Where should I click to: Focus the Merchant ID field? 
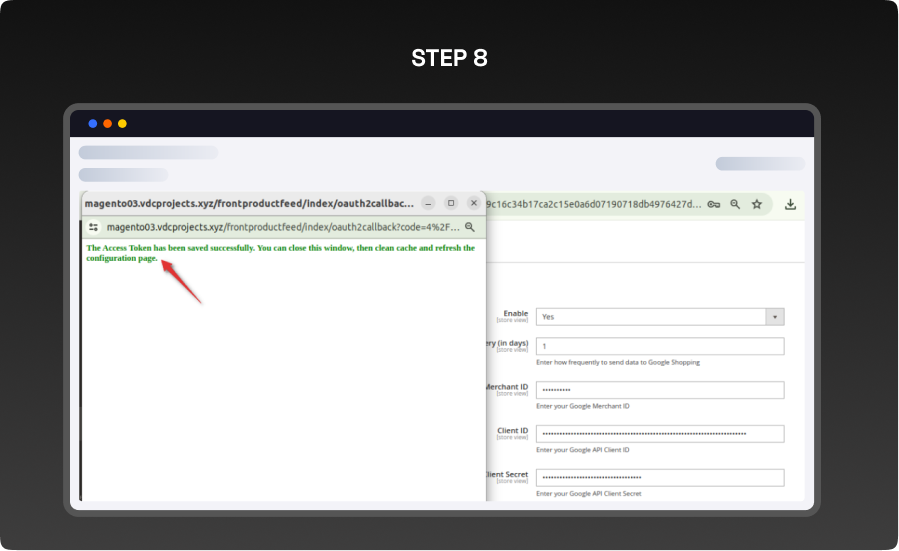tap(659, 390)
